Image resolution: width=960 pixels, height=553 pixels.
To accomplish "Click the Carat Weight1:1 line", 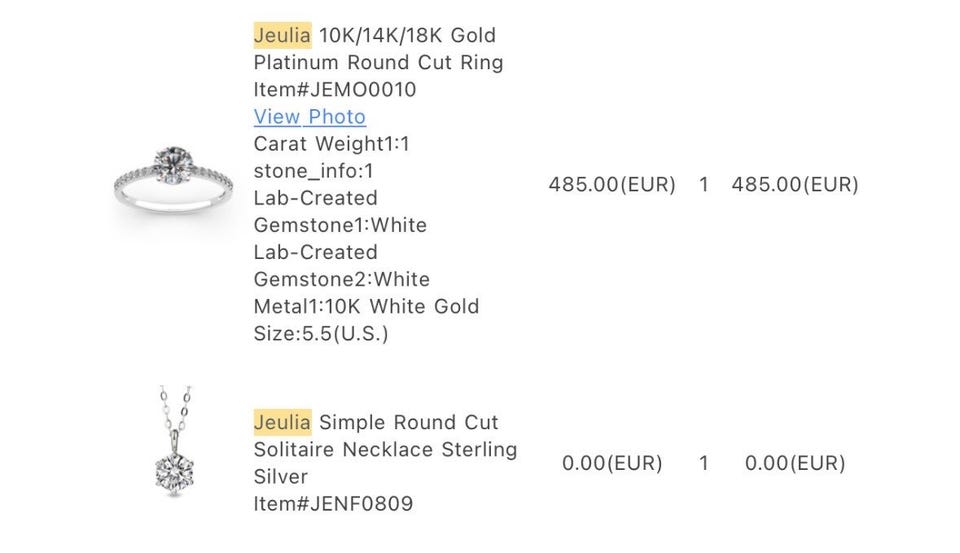I will (331, 144).
